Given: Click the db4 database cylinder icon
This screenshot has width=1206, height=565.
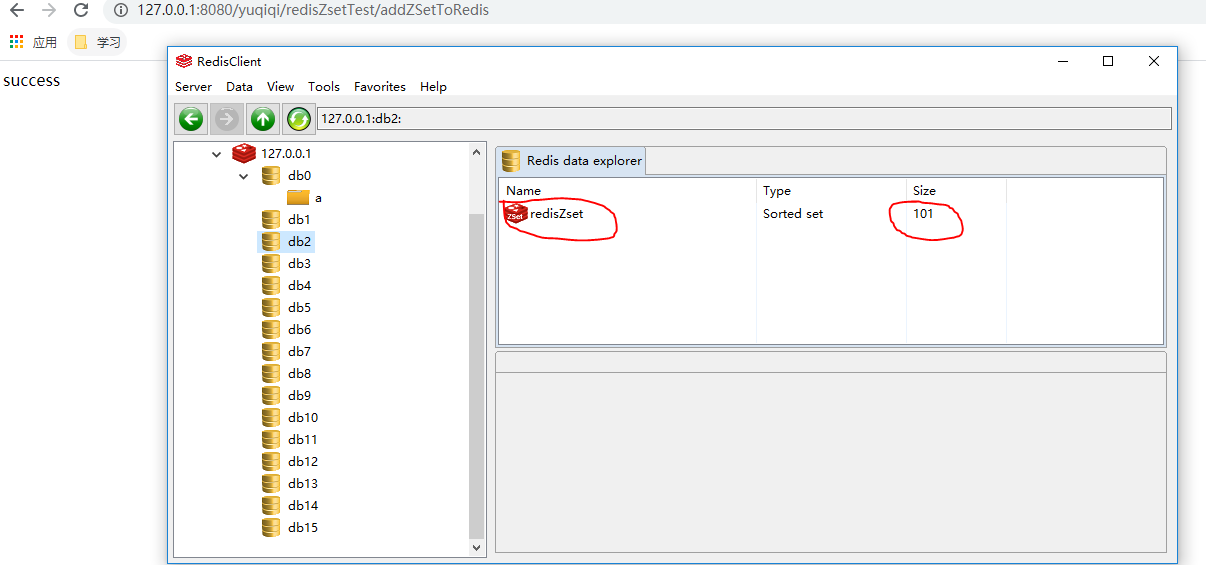Looking at the screenshot, I should coord(271,285).
